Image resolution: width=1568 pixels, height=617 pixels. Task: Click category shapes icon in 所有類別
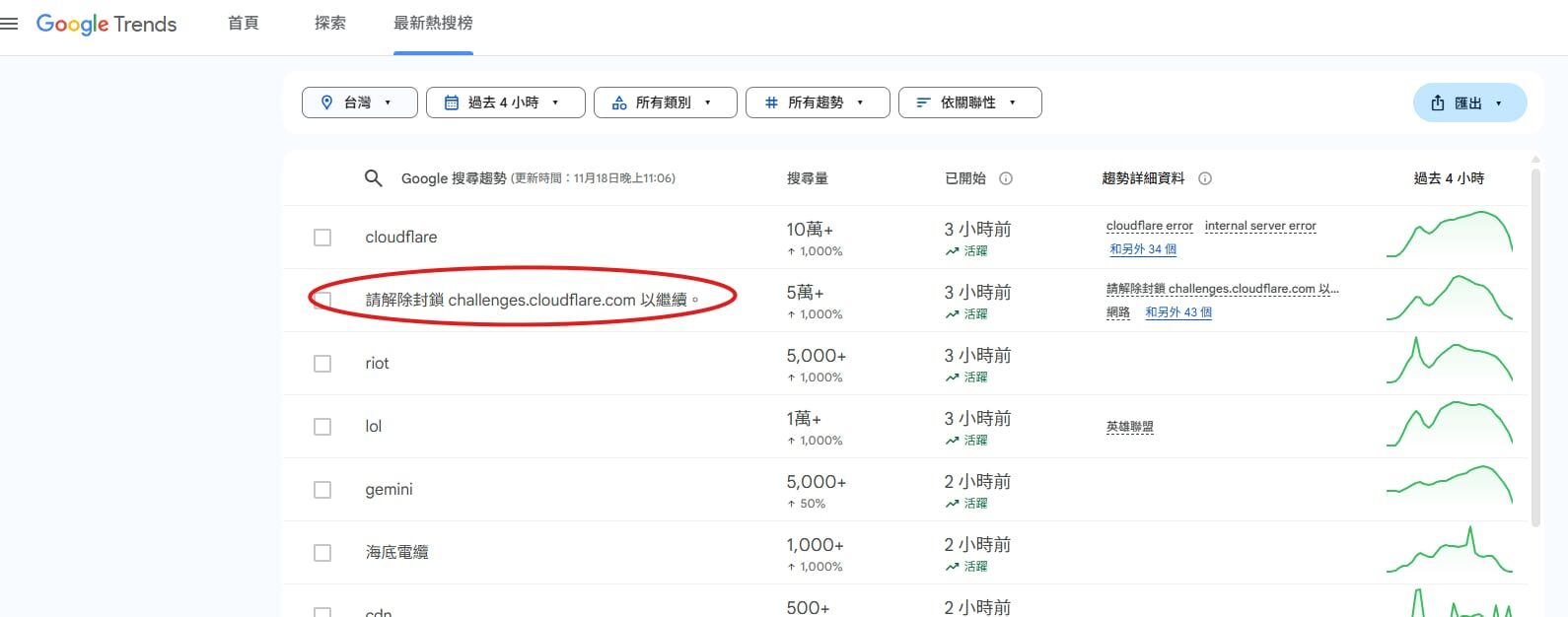[x=619, y=103]
